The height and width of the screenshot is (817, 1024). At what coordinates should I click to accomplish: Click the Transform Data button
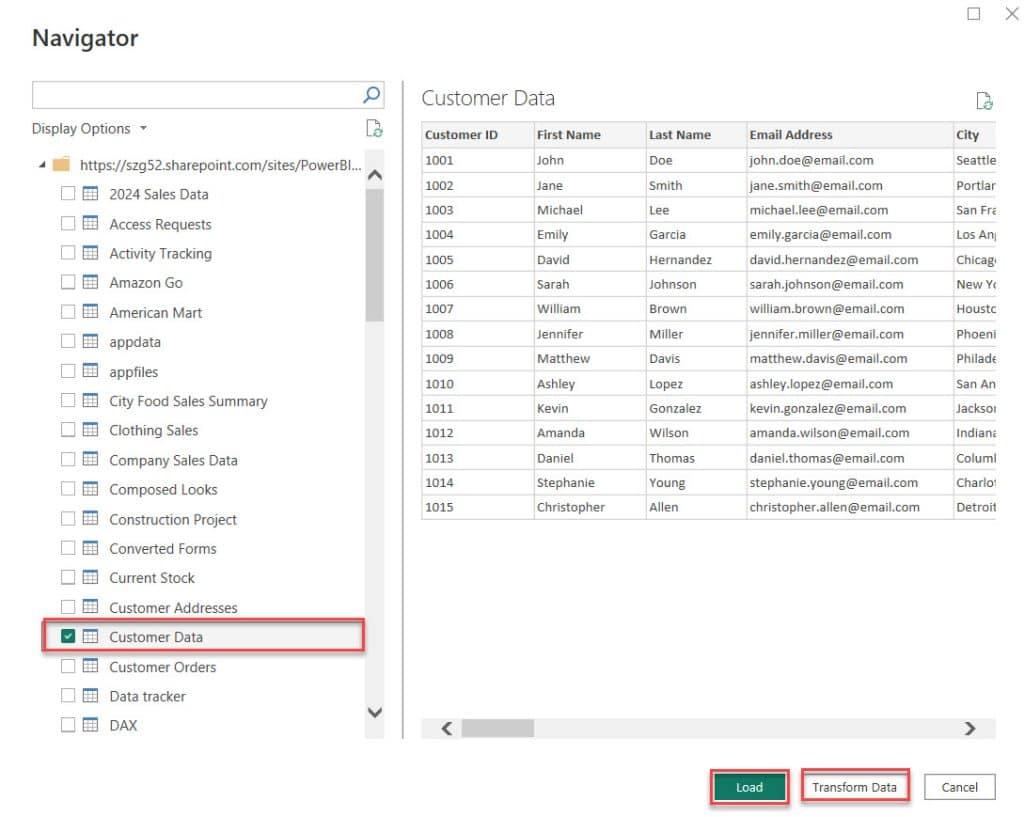point(854,787)
